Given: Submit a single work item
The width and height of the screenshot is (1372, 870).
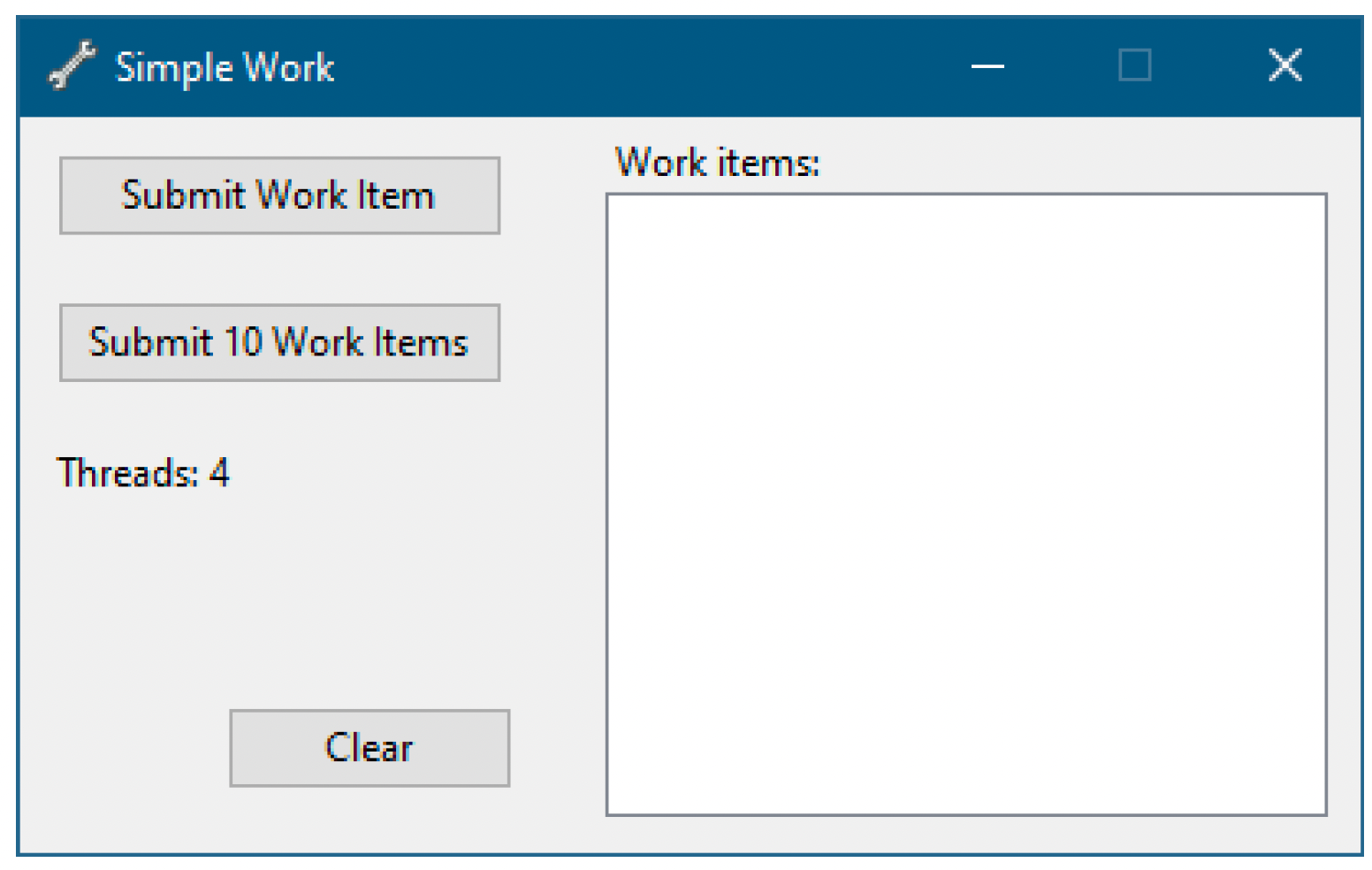Looking at the screenshot, I should click(279, 195).
